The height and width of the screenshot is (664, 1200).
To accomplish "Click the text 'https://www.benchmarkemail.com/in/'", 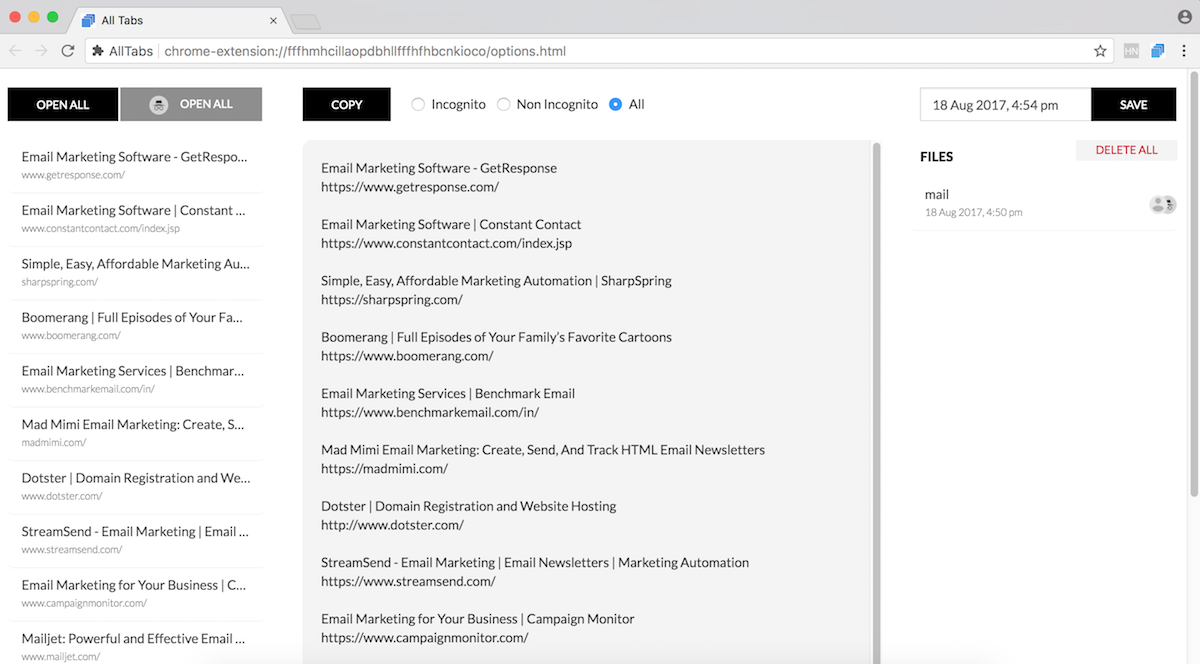I will [430, 412].
